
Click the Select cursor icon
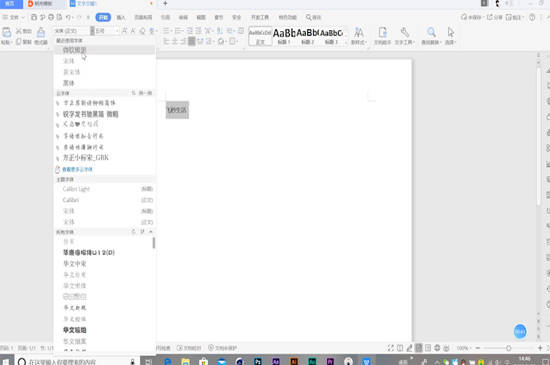(451, 33)
